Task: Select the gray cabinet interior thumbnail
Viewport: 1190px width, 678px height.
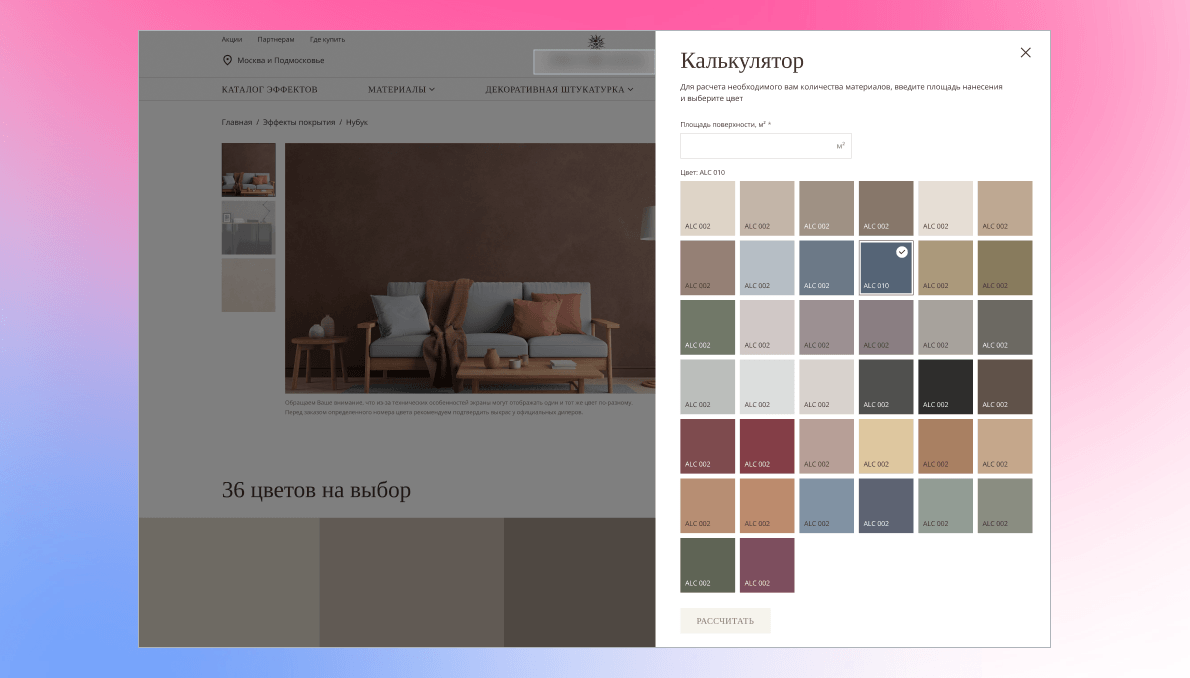Action: pyautogui.click(x=248, y=227)
